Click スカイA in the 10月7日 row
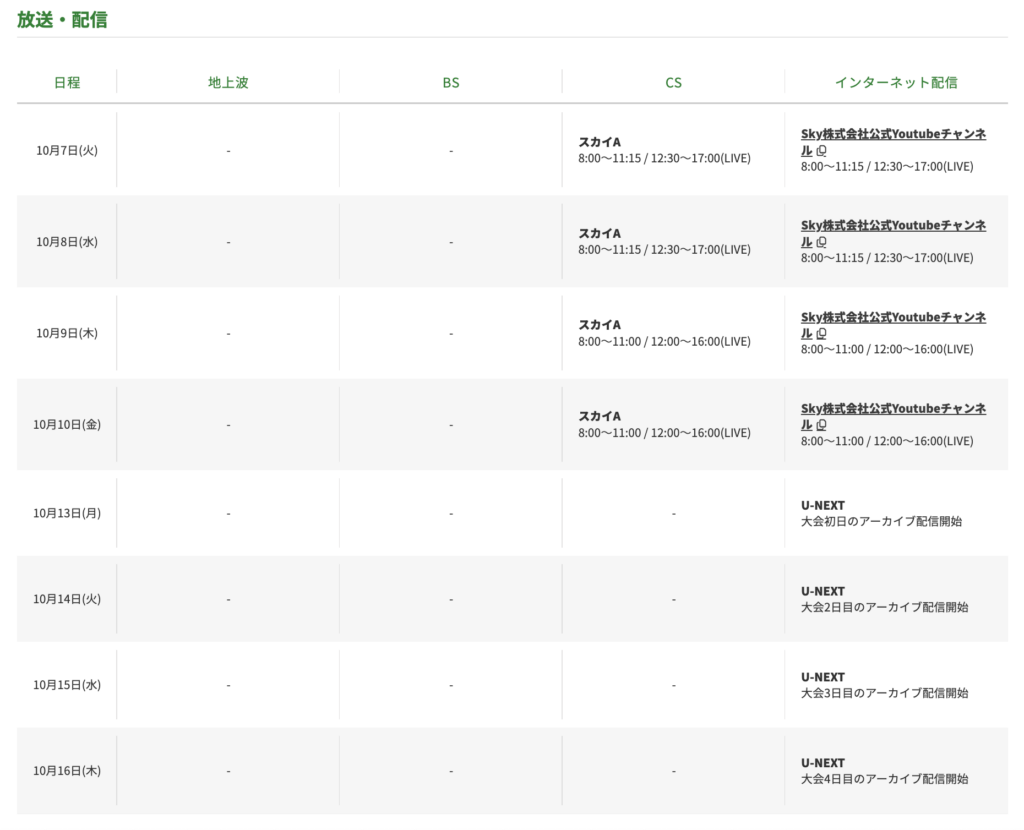The image size is (1024, 830). (599, 142)
